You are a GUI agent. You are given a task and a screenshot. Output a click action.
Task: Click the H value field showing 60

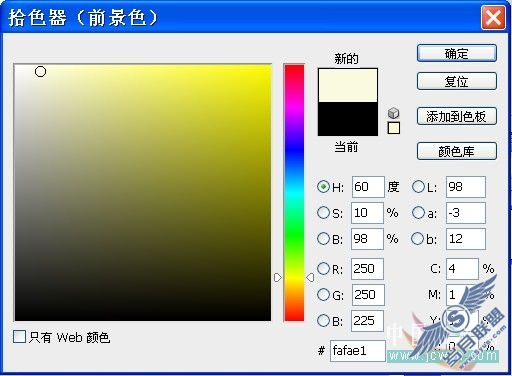click(368, 187)
